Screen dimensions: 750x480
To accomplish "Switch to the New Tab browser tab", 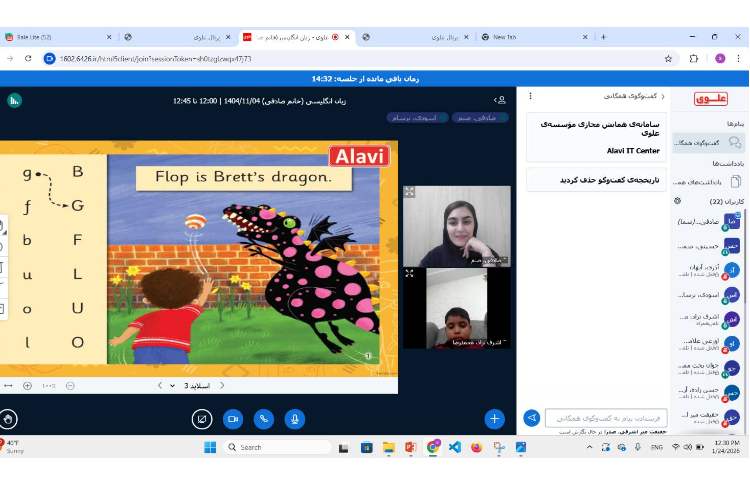I will click(x=533, y=37).
